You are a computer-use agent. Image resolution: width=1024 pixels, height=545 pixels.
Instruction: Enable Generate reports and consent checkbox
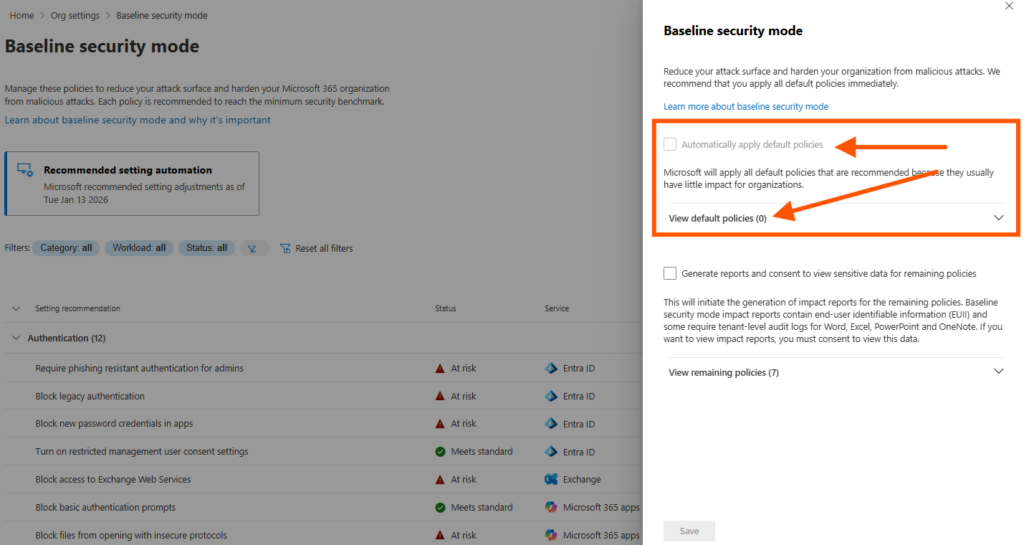tap(670, 273)
